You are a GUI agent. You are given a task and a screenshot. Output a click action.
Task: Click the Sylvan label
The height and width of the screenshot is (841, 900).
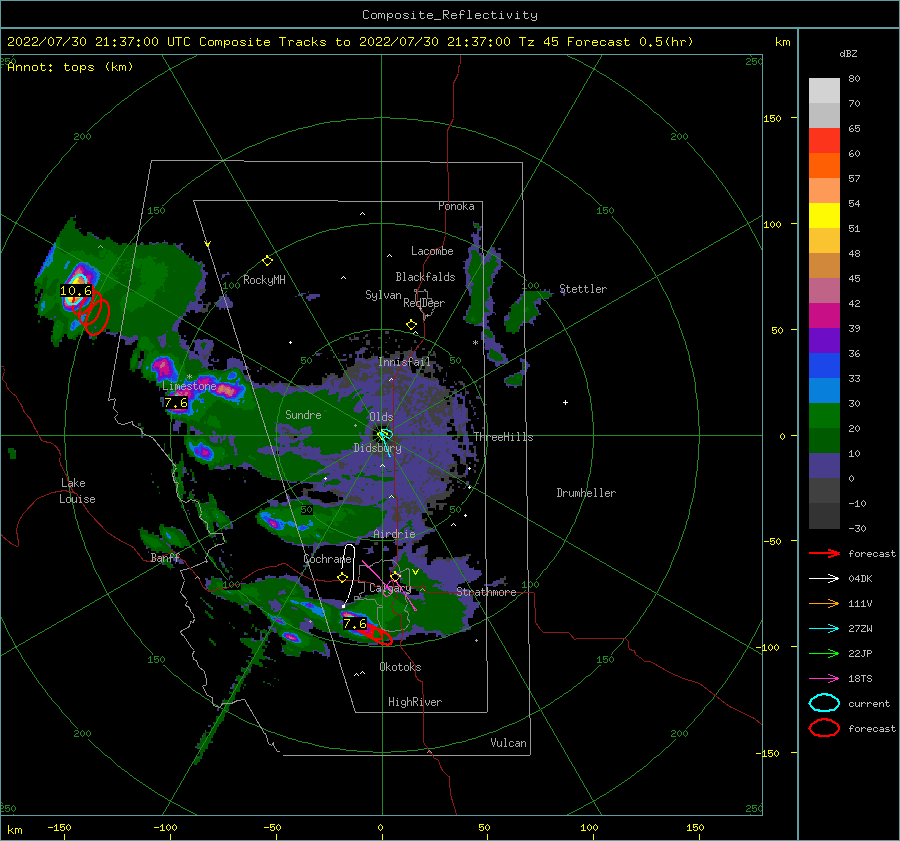click(x=383, y=295)
